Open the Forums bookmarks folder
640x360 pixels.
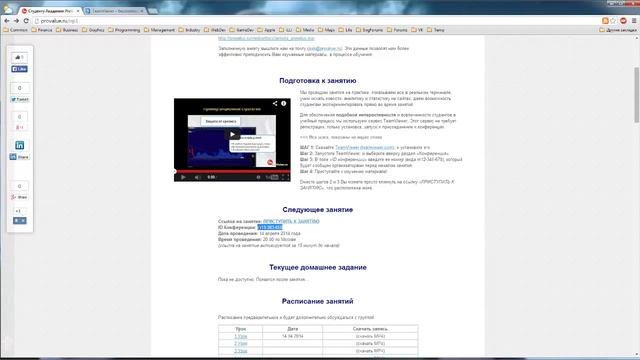click(397, 30)
